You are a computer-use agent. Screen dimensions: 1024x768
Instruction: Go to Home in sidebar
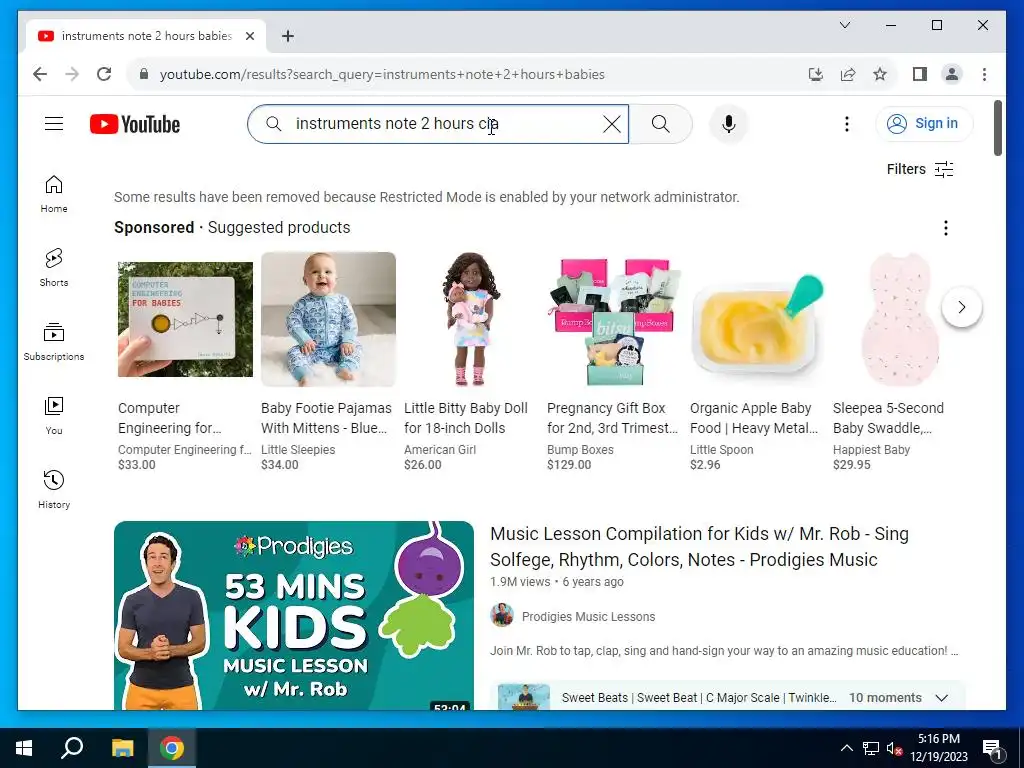(54, 194)
